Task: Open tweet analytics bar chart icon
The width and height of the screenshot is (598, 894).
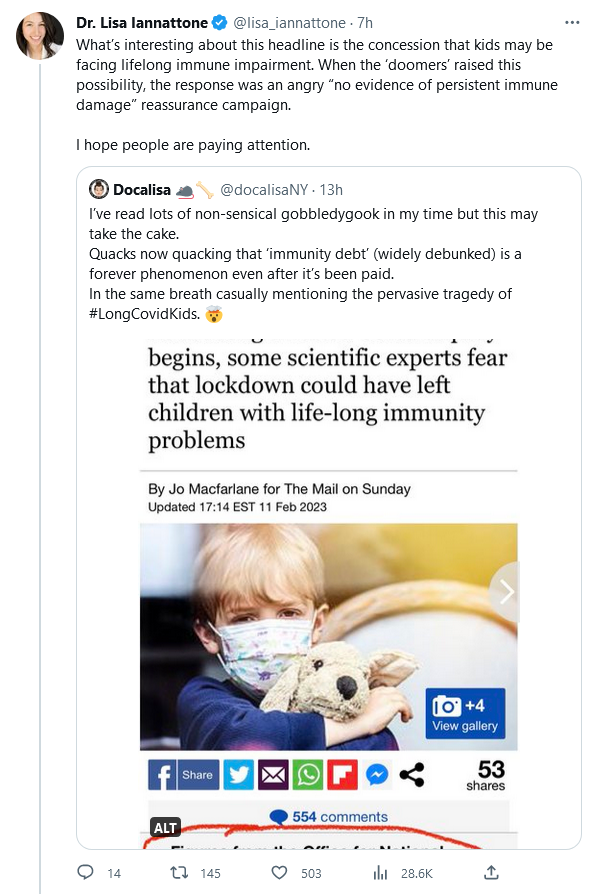Action: [x=380, y=872]
